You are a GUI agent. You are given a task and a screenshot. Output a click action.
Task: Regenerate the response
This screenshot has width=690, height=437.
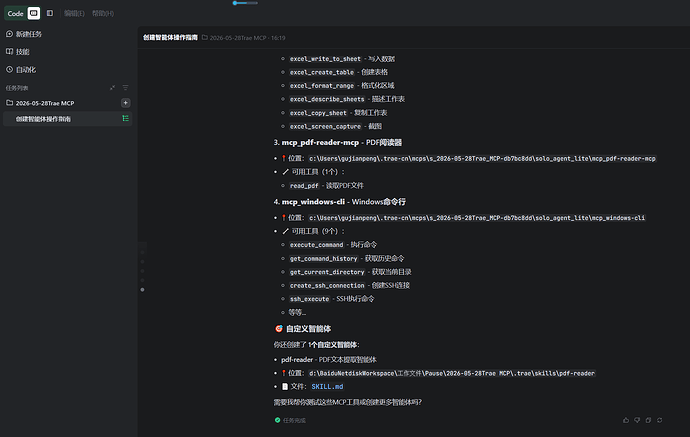point(659,420)
